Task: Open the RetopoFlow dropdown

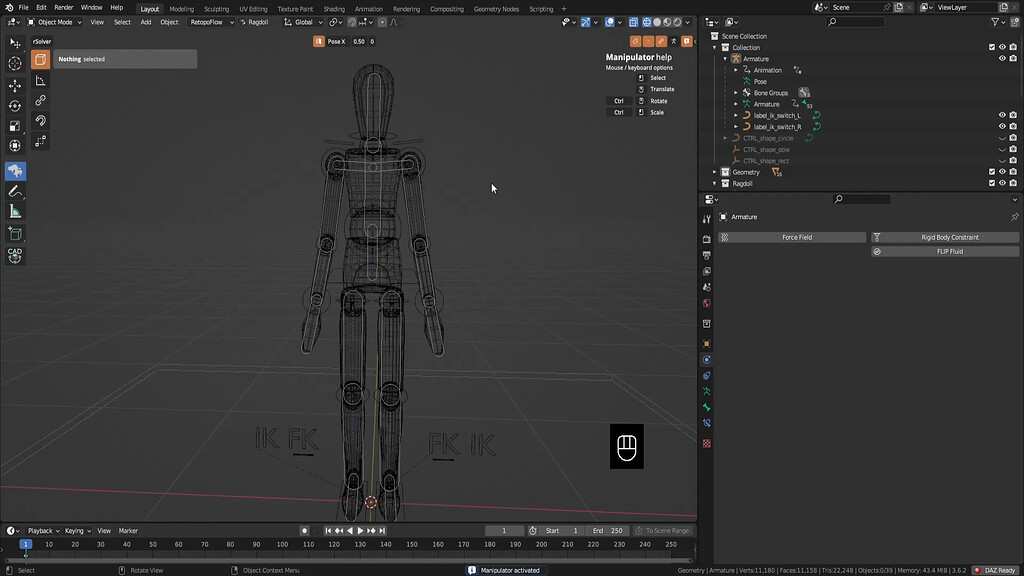Action: pyautogui.click(x=211, y=22)
